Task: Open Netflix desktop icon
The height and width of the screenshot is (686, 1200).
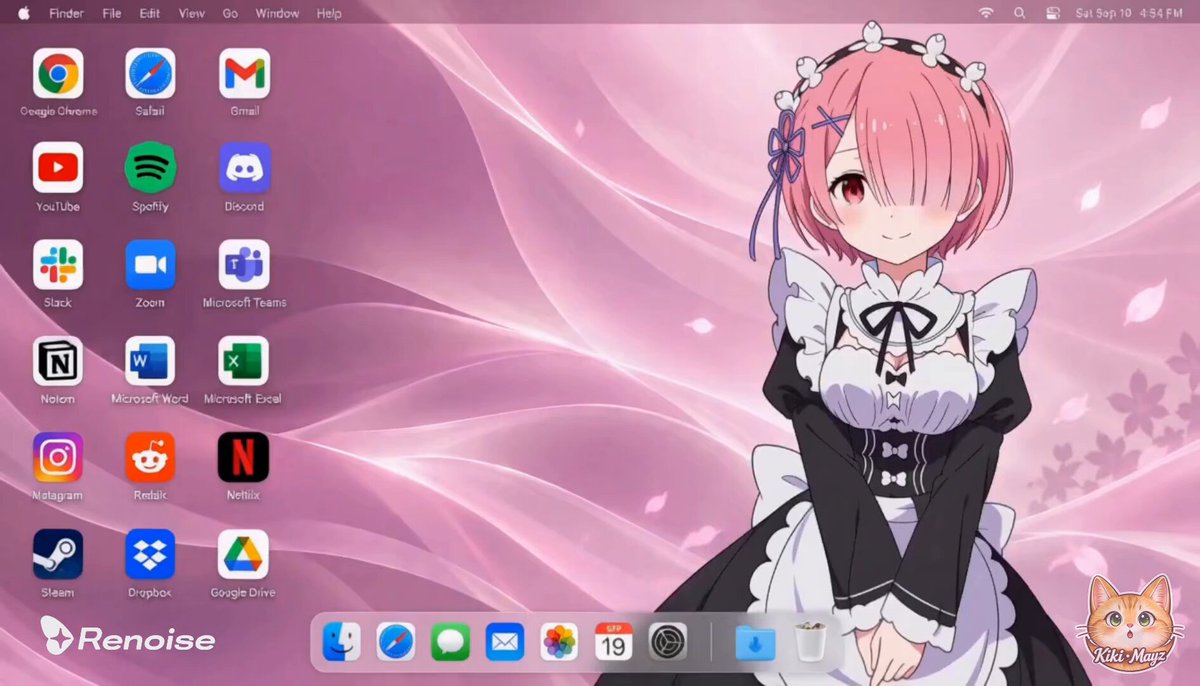Action: [244, 457]
